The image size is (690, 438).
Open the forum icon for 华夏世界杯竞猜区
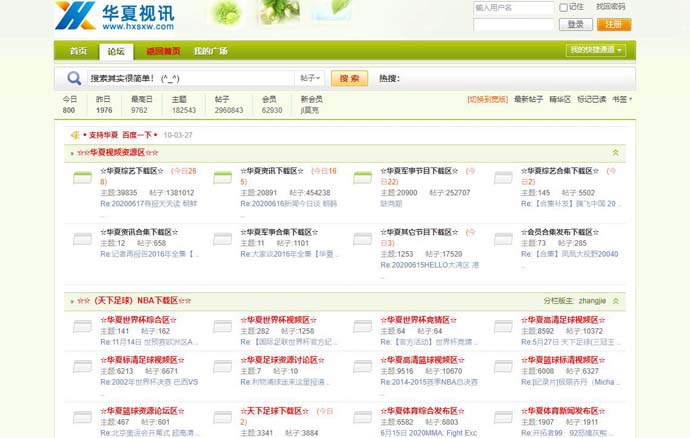pos(363,327)
